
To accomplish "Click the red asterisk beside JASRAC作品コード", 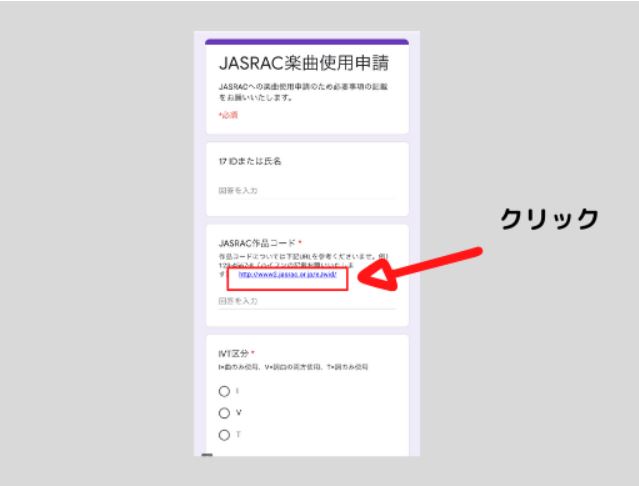I will [x=300, y=243].
